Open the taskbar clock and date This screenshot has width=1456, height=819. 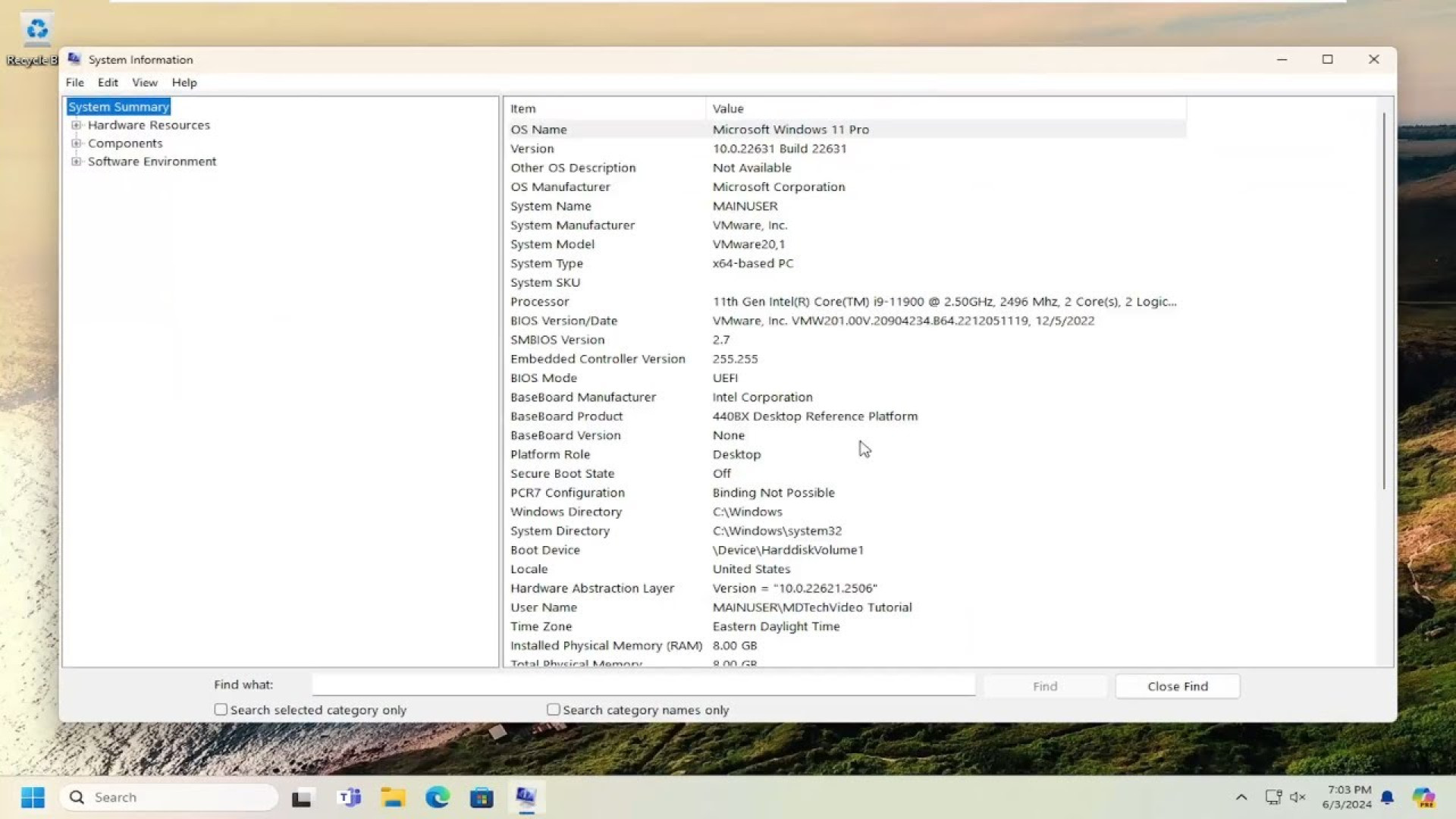pyautogui.click(x=1348, y=797)
